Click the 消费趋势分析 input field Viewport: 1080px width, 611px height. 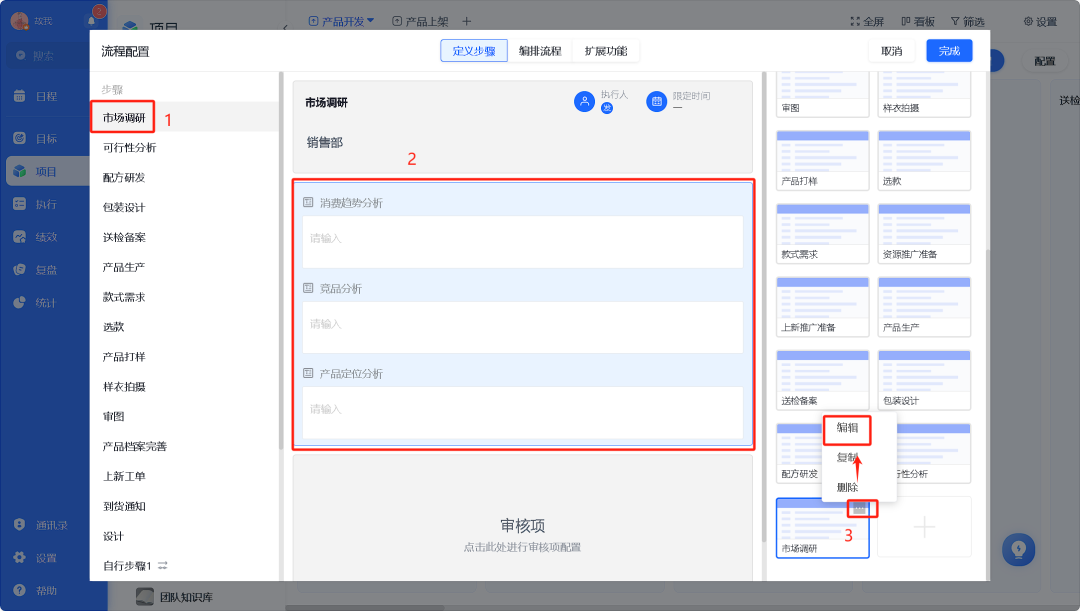(523, 242)
